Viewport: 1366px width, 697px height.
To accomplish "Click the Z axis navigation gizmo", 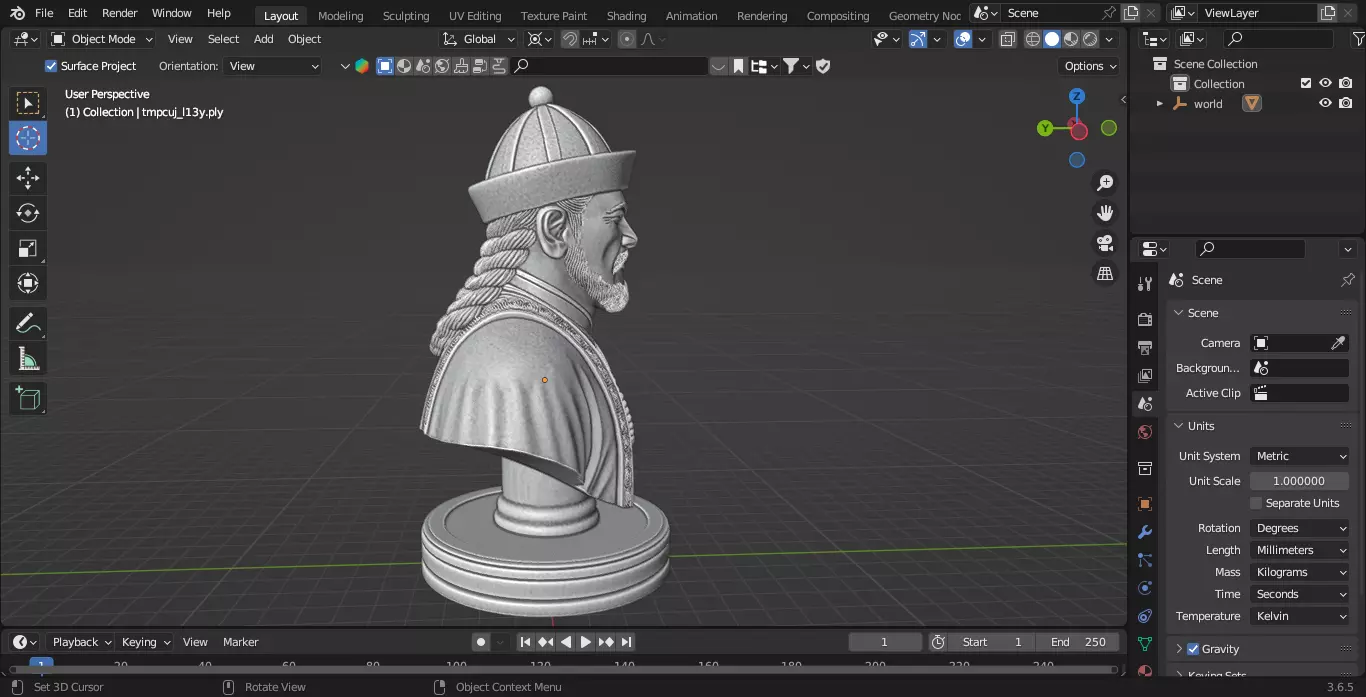I will click(x=1077, y=96).
